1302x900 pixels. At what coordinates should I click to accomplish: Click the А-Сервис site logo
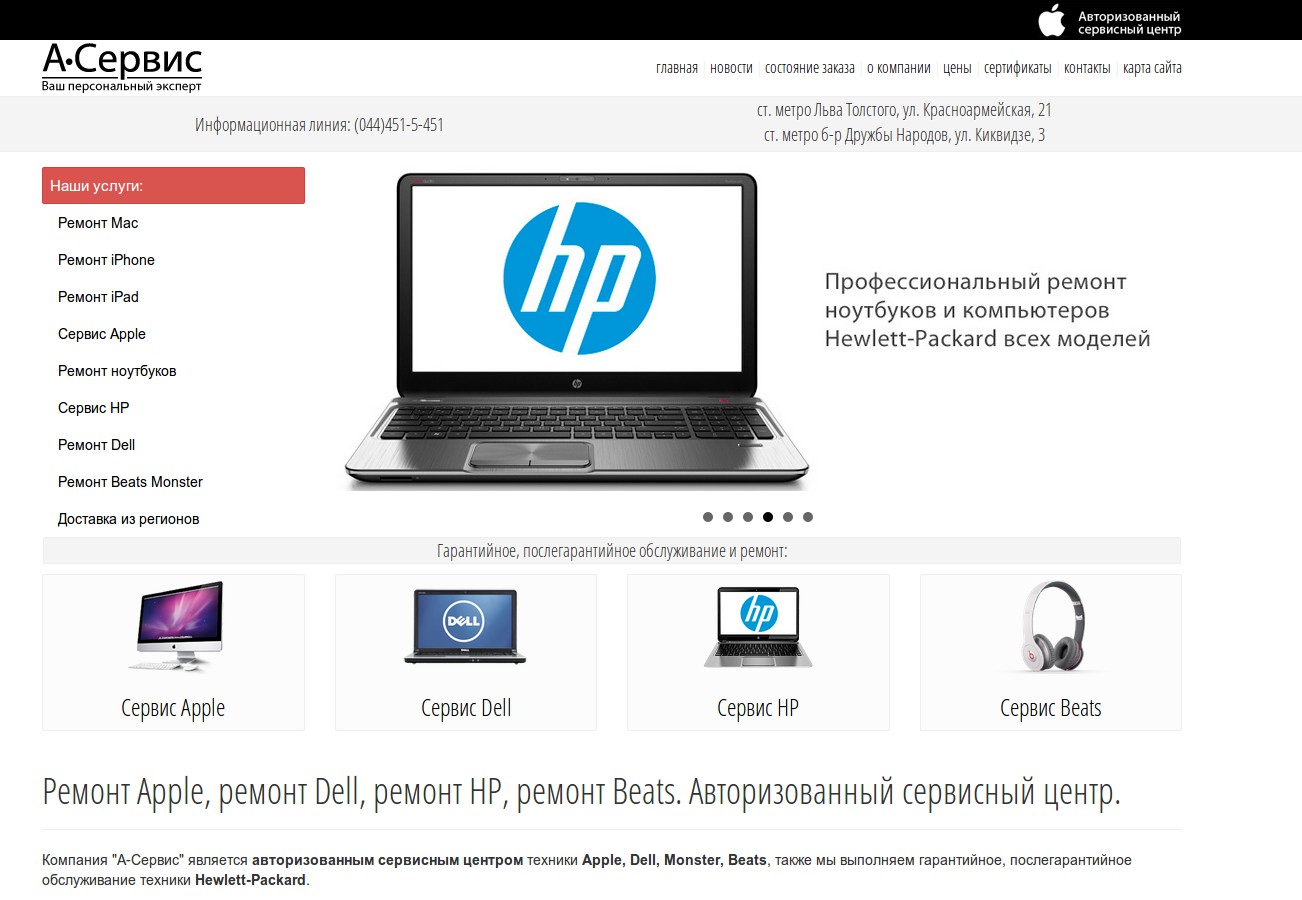122,68
